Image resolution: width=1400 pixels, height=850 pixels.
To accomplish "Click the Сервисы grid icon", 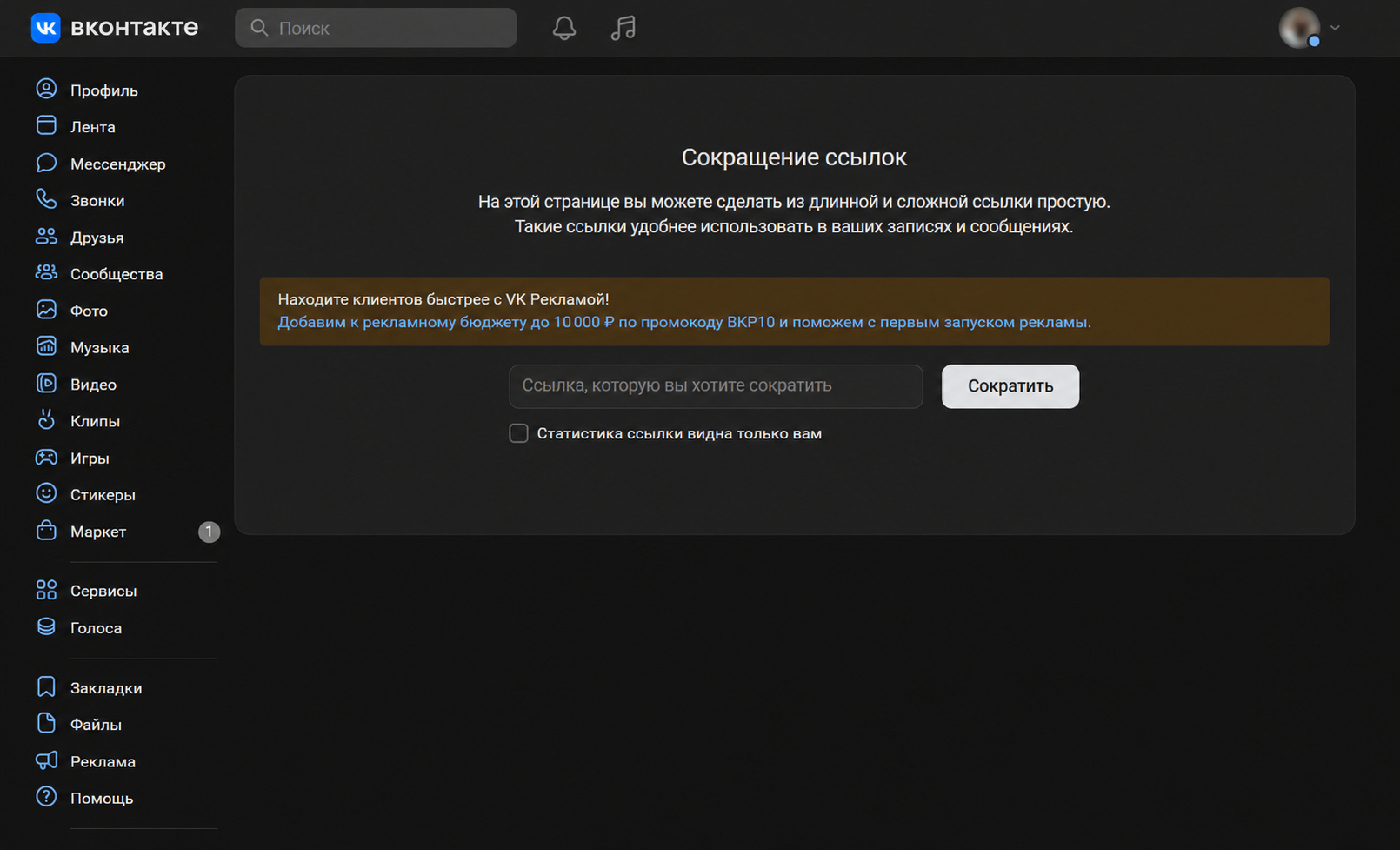I will point(46,590).
